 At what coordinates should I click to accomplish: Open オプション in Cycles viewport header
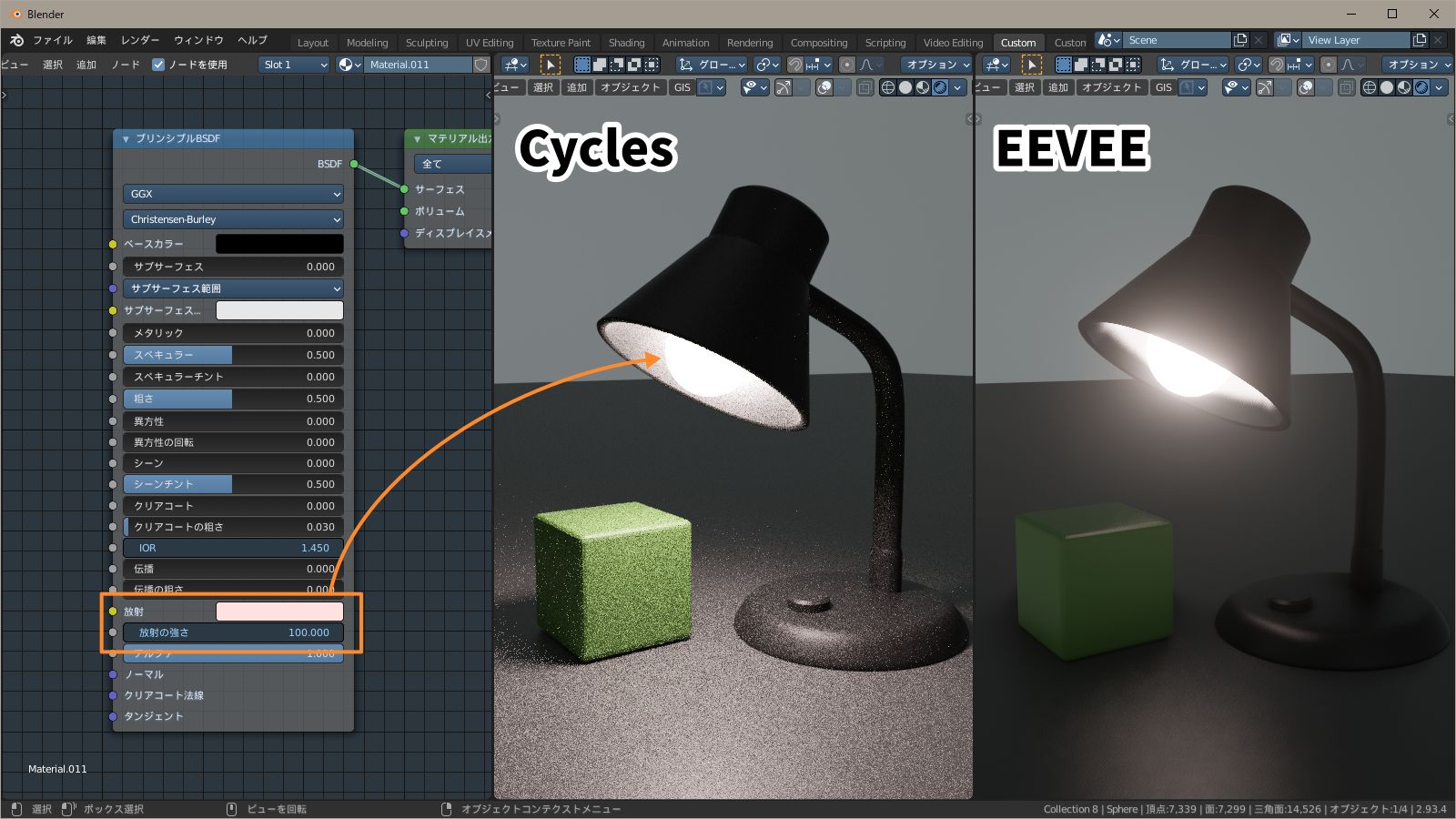click(x=936, y=65)
